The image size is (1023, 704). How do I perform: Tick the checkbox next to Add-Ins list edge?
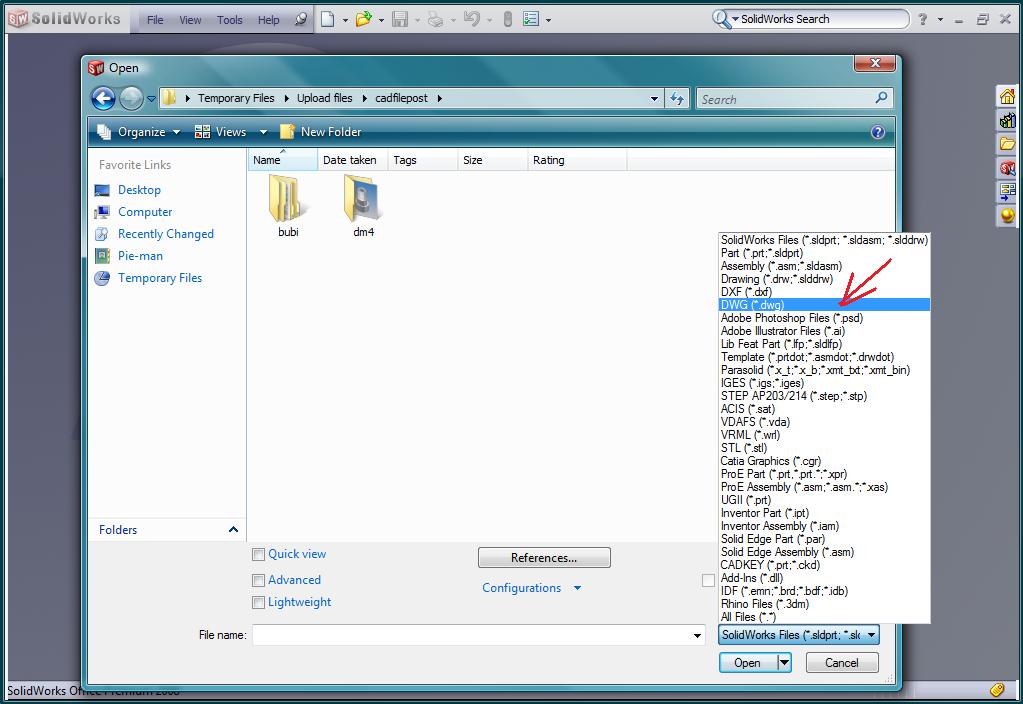pyautogui.click(x=709, y=580)
